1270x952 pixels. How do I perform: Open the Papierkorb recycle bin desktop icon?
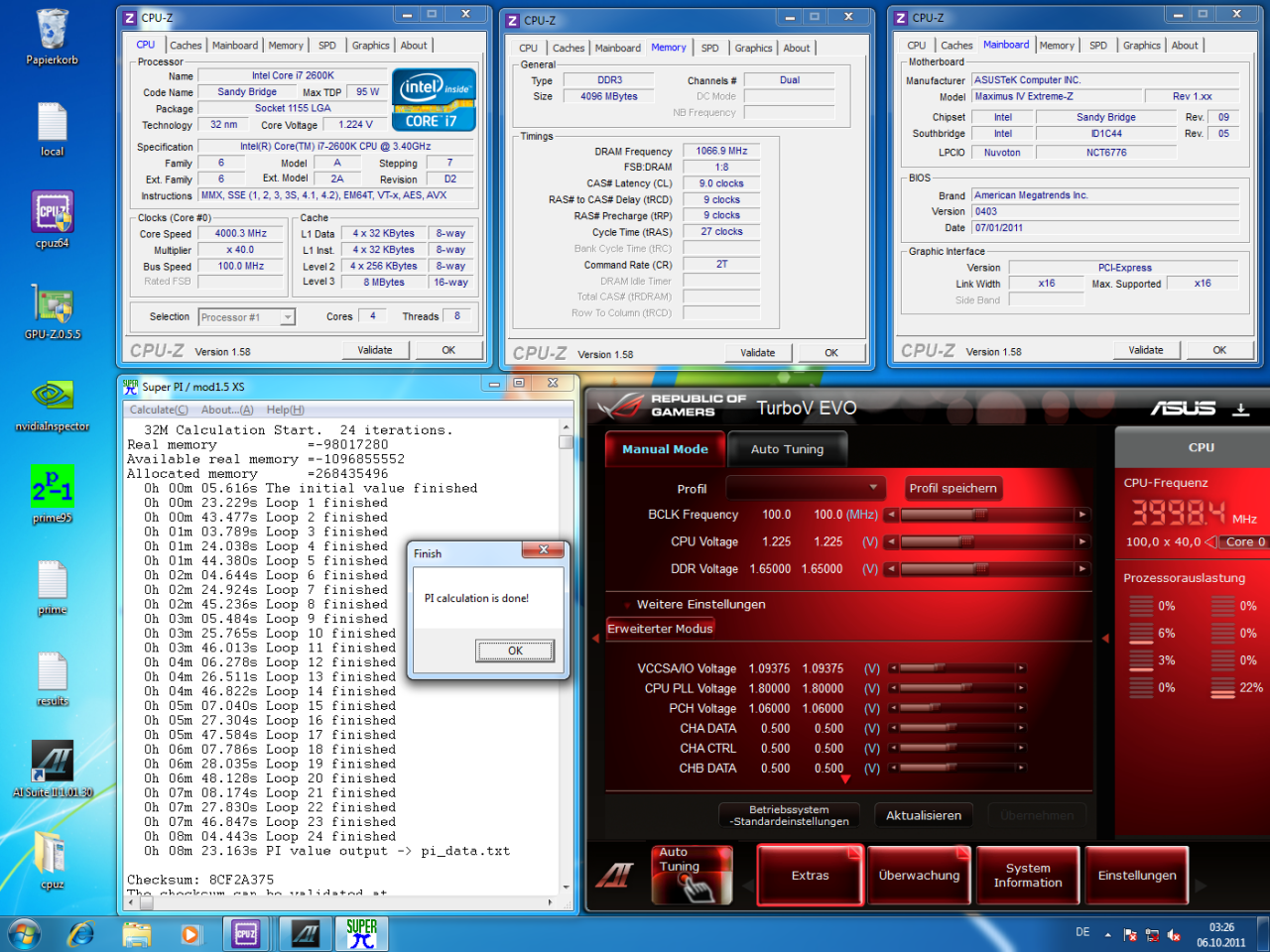[52, 36]
